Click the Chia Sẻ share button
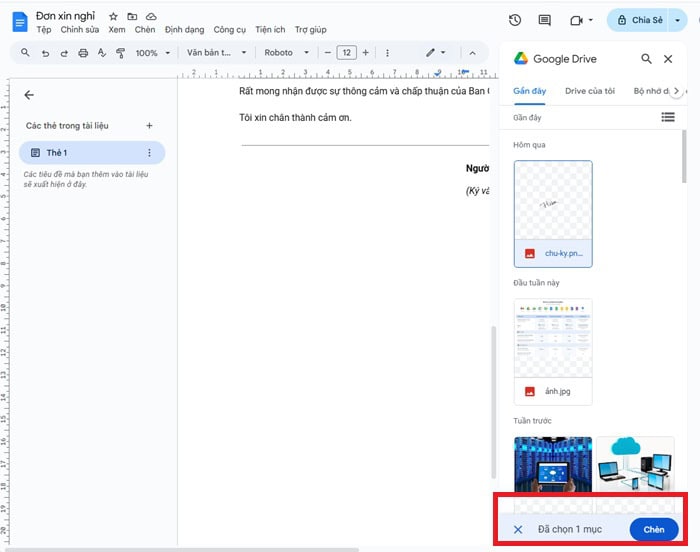Image resolution: width=700 pixels, height=552 pixels. (x=647, y=20)
